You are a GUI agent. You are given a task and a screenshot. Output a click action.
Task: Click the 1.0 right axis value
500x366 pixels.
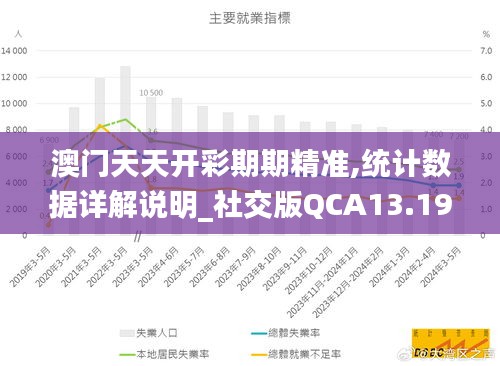tap(486, 209)
